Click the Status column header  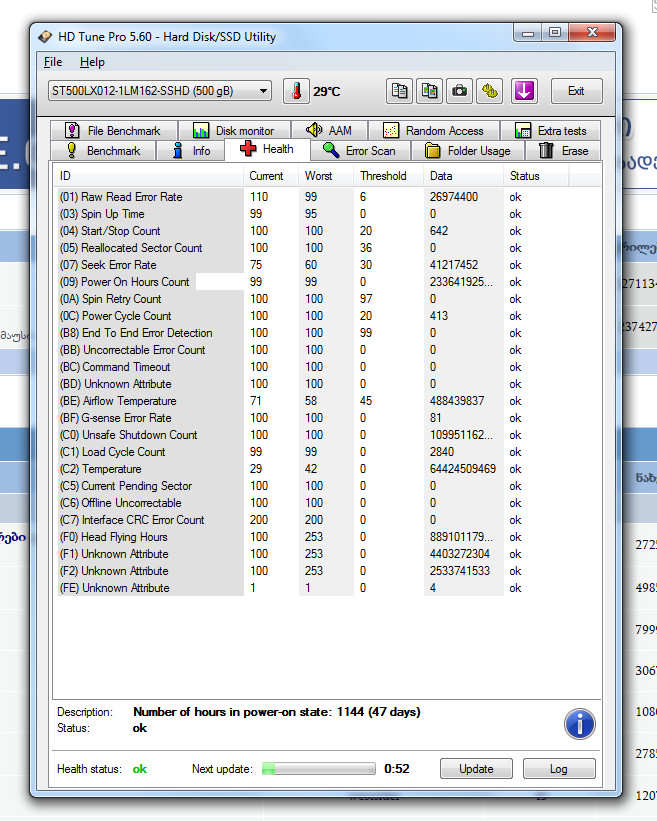536,176
